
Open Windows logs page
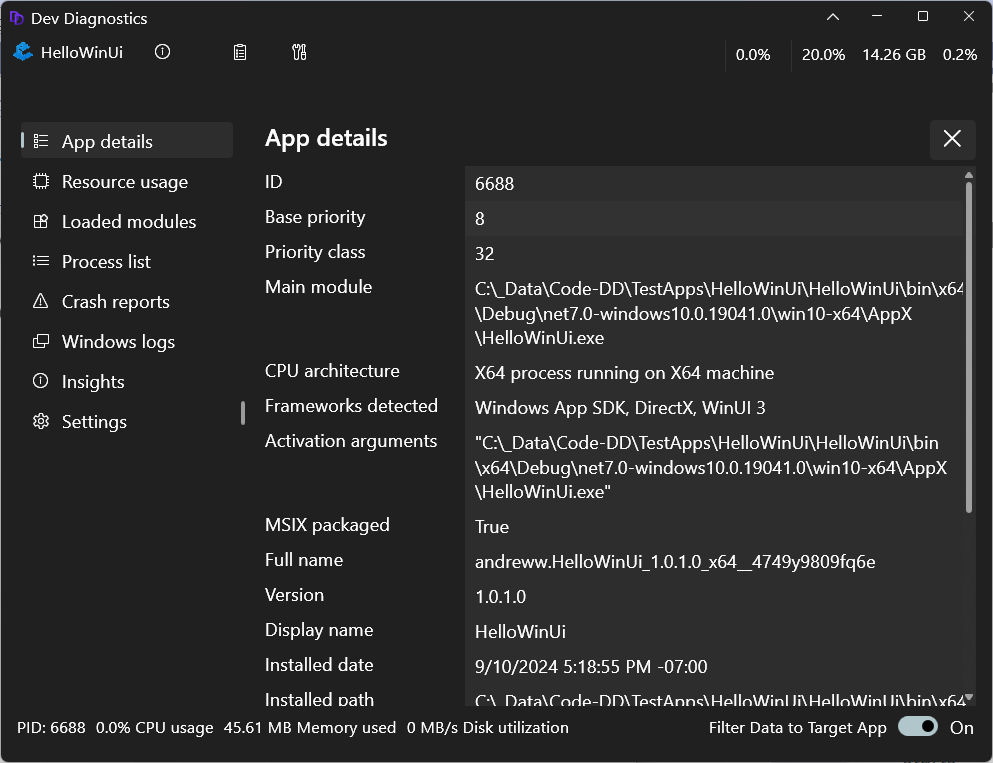click(x=127, y=341)
